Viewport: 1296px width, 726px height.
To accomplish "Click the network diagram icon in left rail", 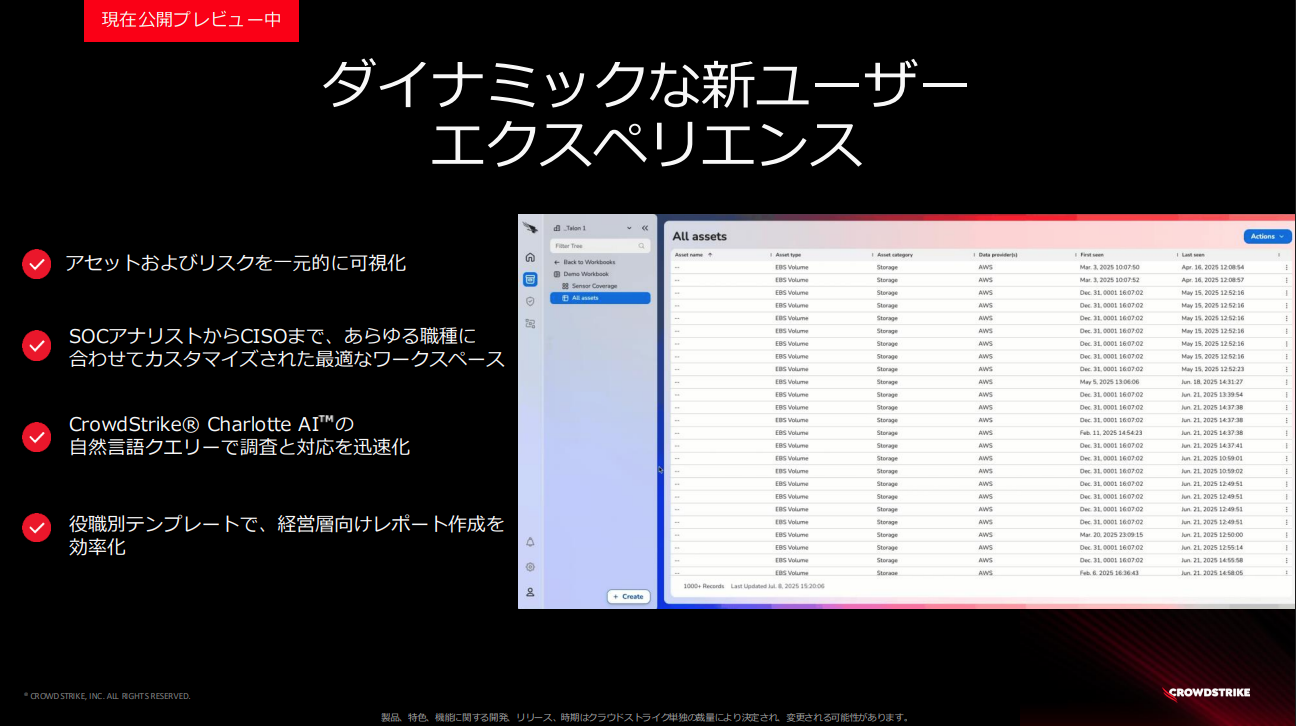I will pyautogui.click(x=530, y=323).
